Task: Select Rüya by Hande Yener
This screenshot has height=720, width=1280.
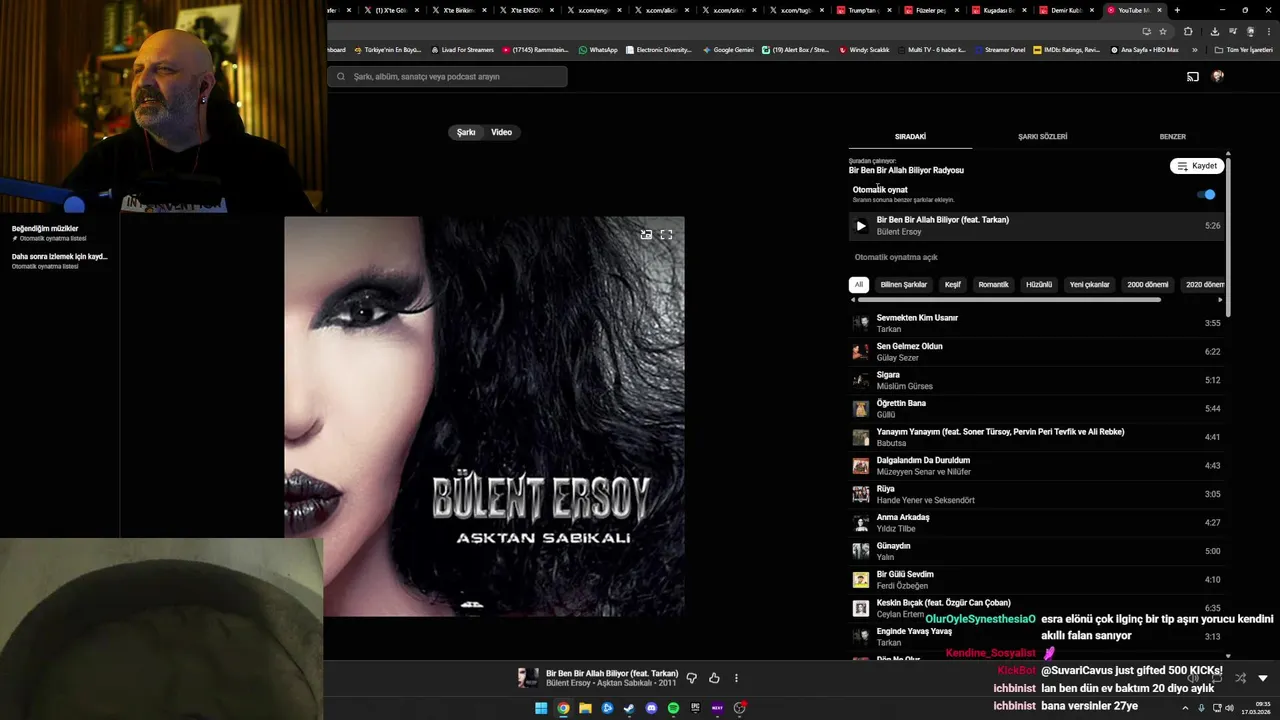Action: click(x=1035, y=494)
